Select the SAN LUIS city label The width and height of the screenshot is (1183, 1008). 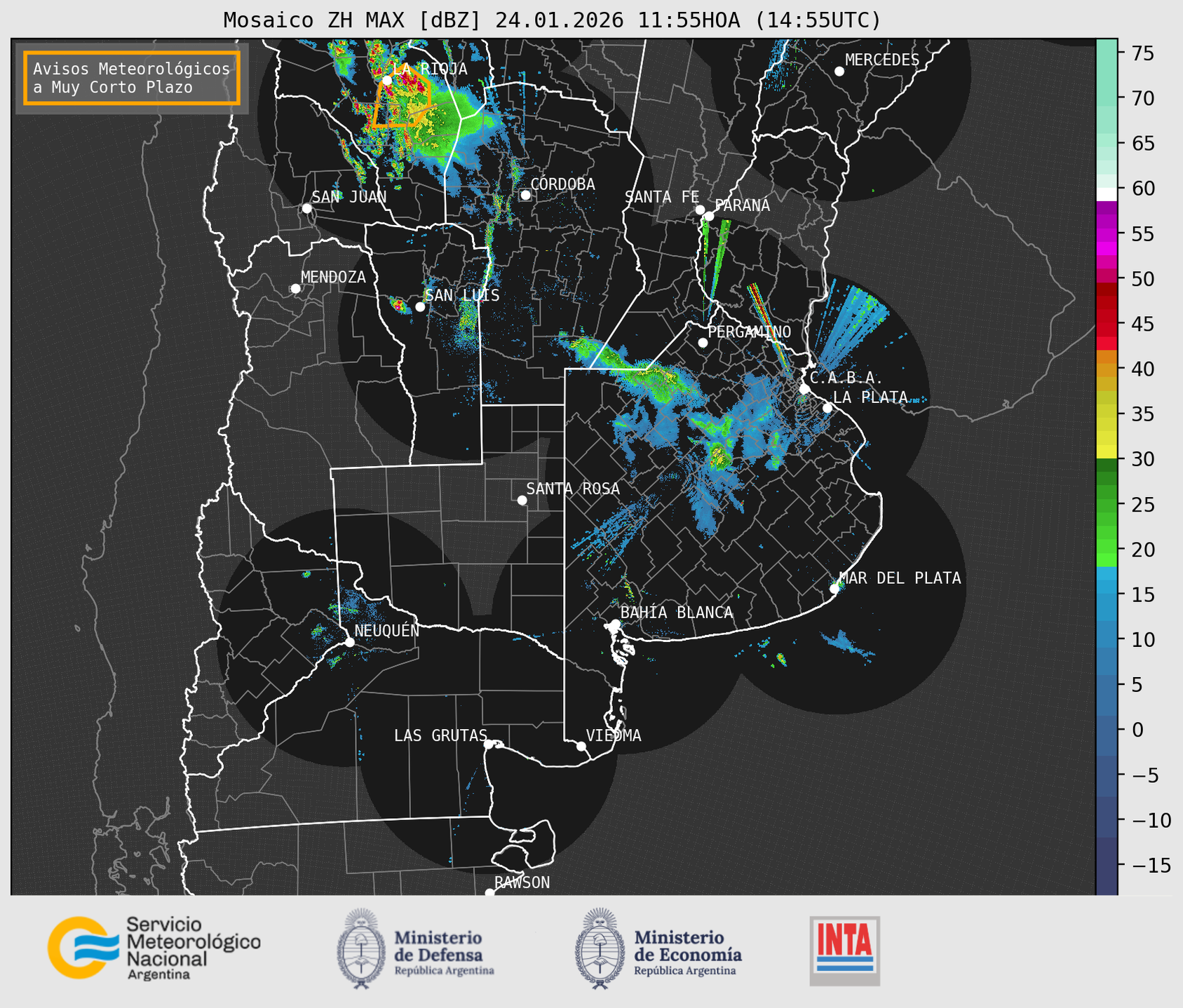(462, 295)
